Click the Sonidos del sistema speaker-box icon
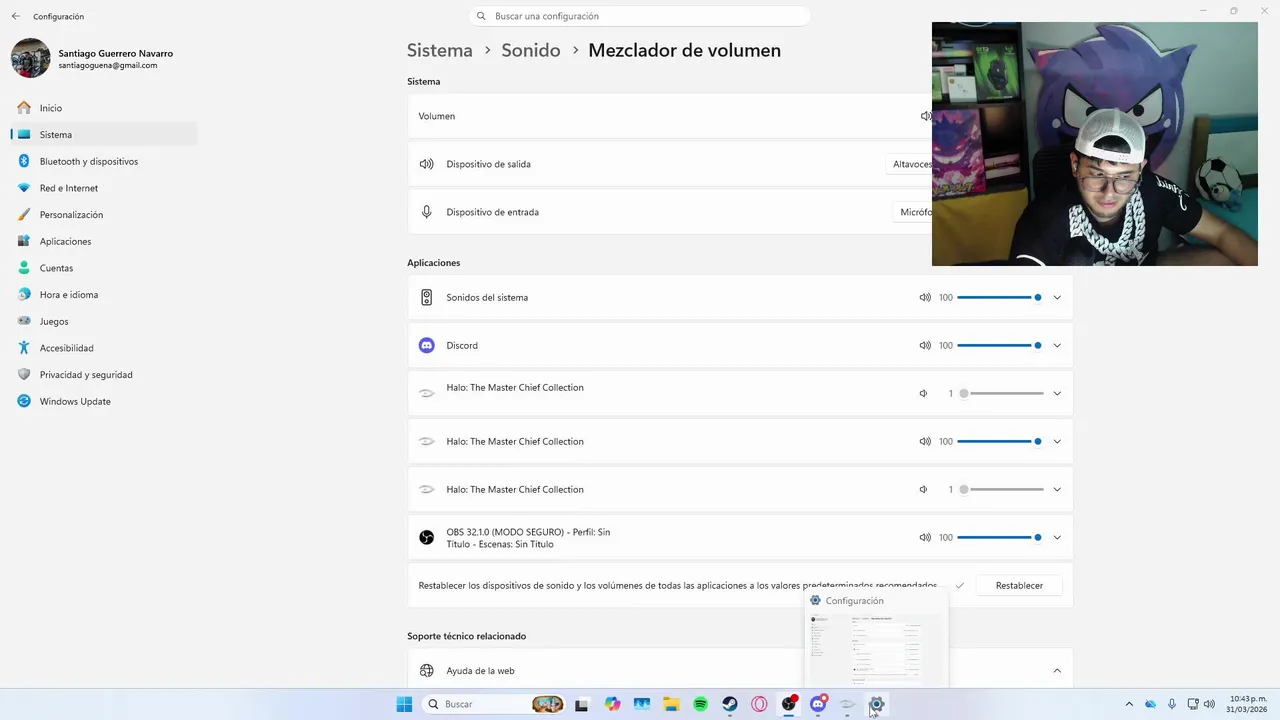The height and width of the screenshot is (720, 1280). pos(427,297)
